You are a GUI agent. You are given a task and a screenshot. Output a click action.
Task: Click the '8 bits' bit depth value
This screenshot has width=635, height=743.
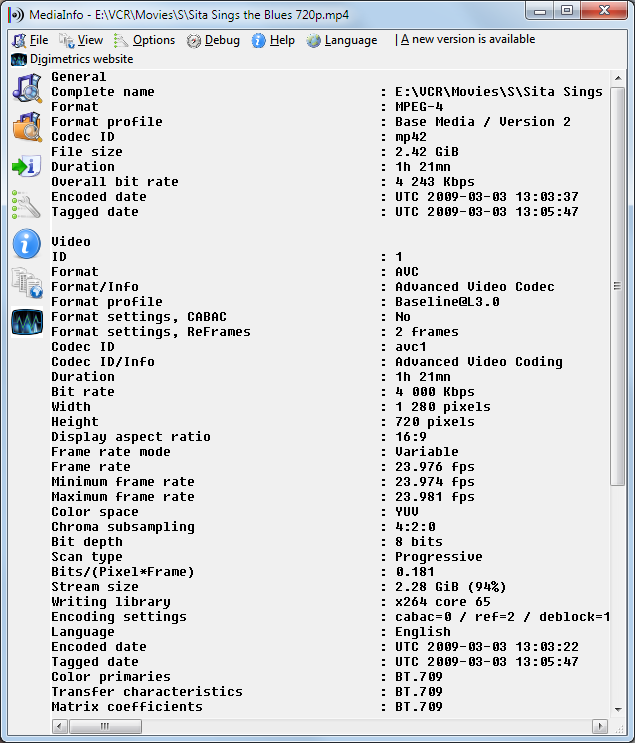pyautogui.click(x=419, y=542)
